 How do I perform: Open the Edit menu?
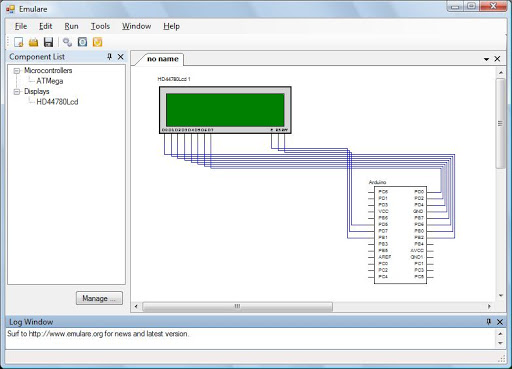tap(45, 26)
